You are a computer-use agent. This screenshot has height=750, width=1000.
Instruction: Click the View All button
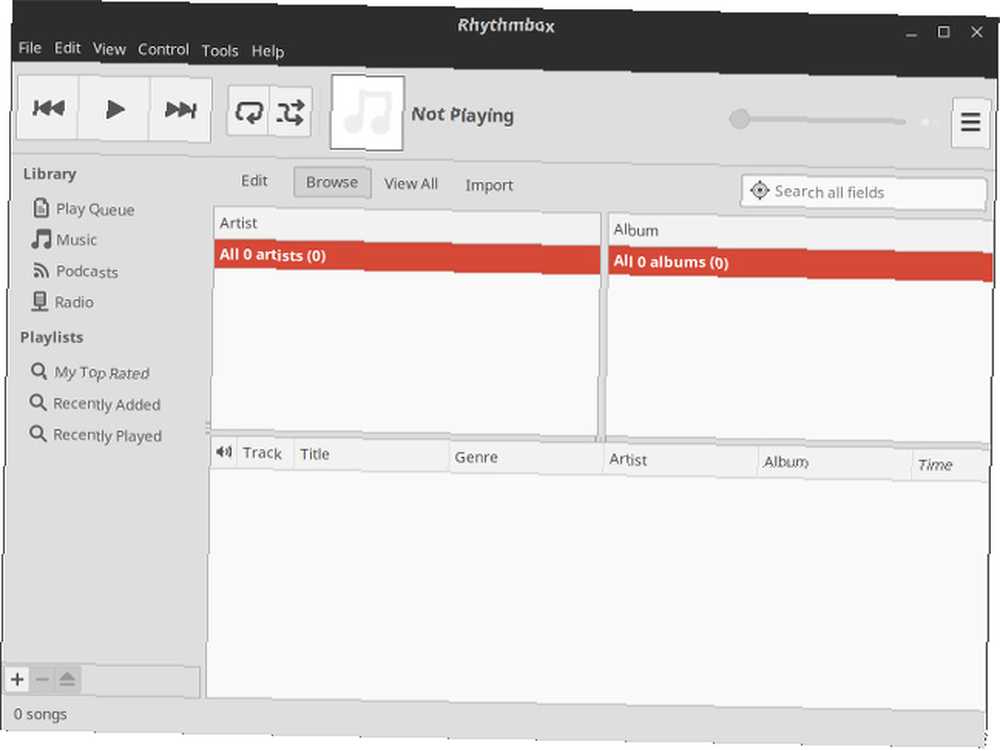click(411, 184)
